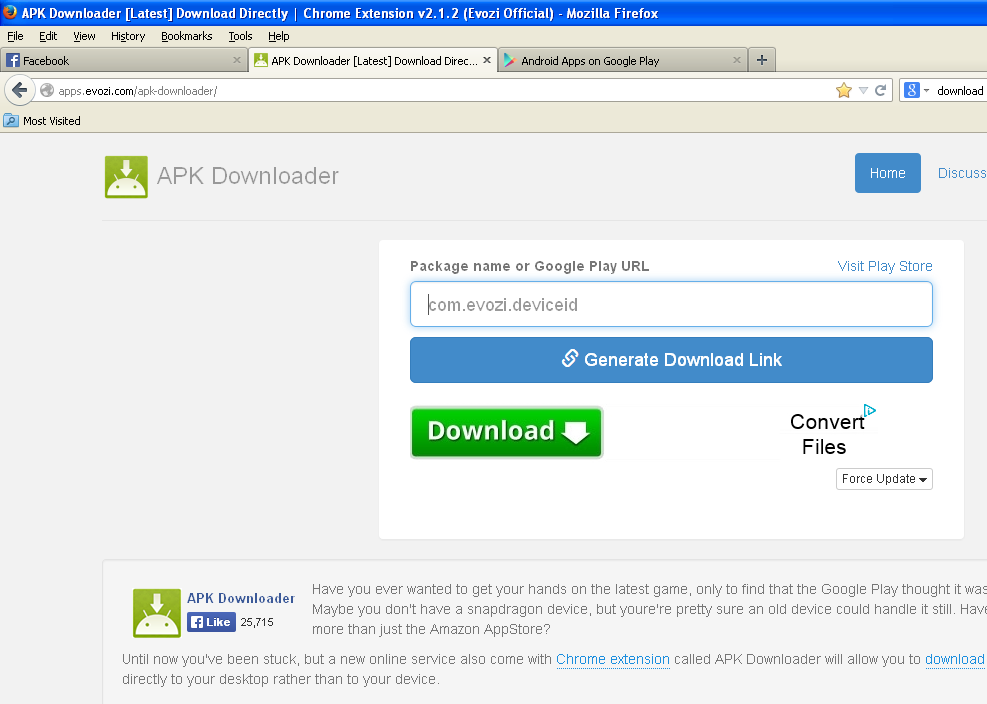Click the 25,715 likes count

coord(257,622)
